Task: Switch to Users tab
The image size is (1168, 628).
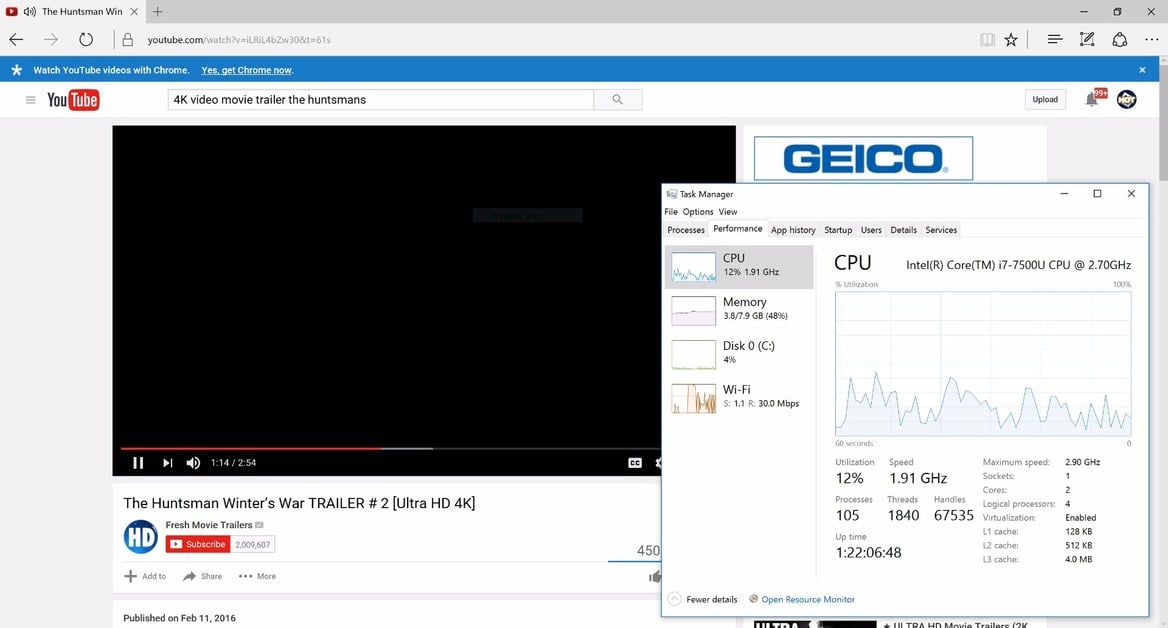Action: tap(872, 229)
